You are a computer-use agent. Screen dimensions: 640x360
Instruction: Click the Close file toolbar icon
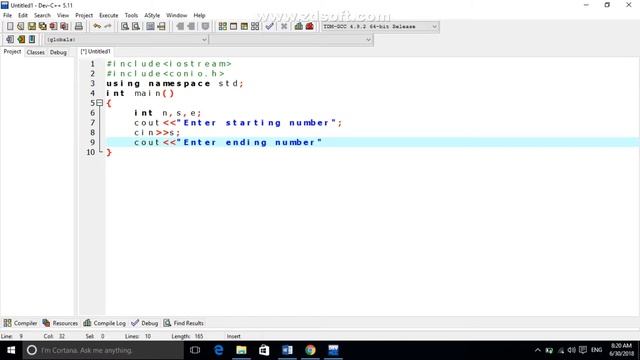(x=53, y=27)
